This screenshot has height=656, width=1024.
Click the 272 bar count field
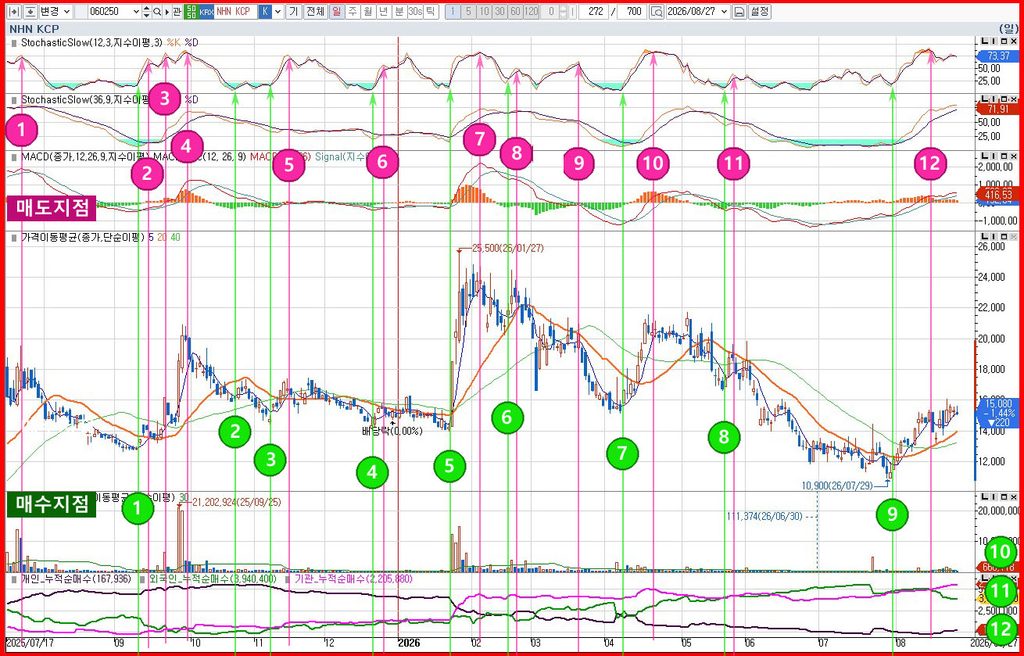tap(594, 12)
